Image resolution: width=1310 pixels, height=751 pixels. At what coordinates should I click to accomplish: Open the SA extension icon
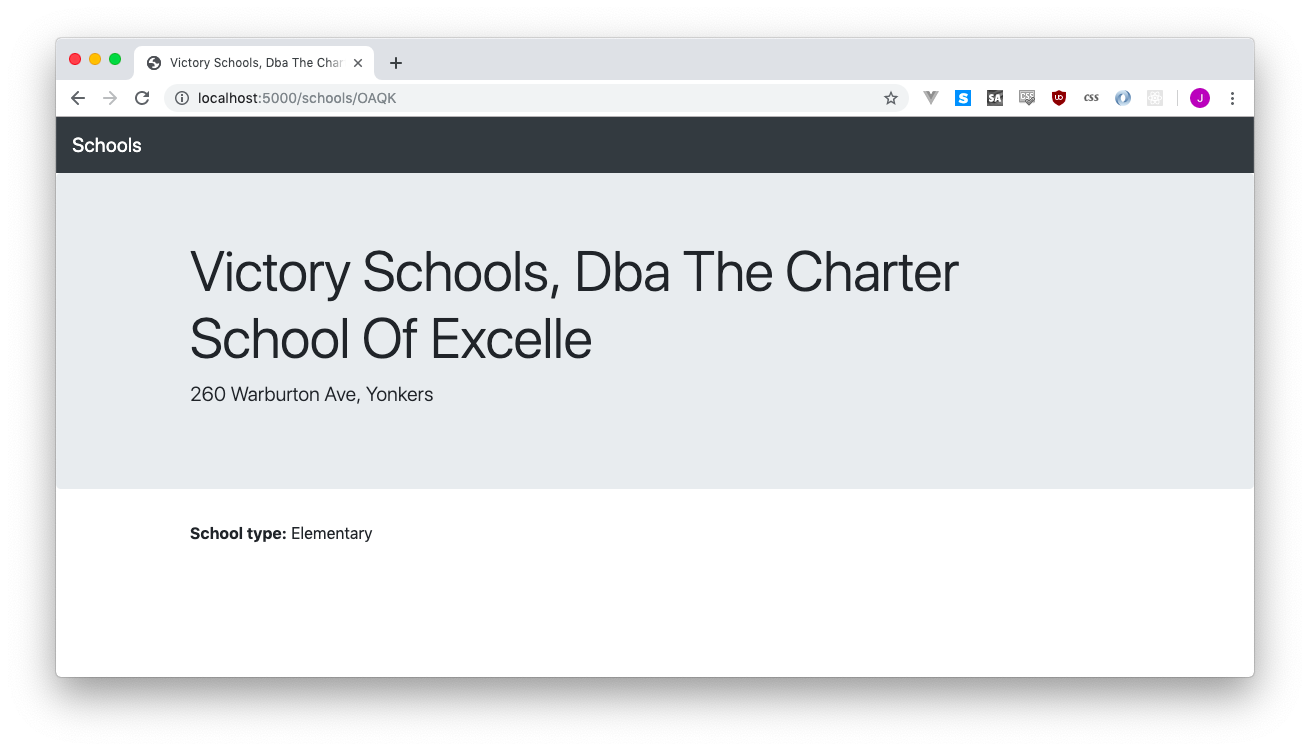click(x=995, y=98)
